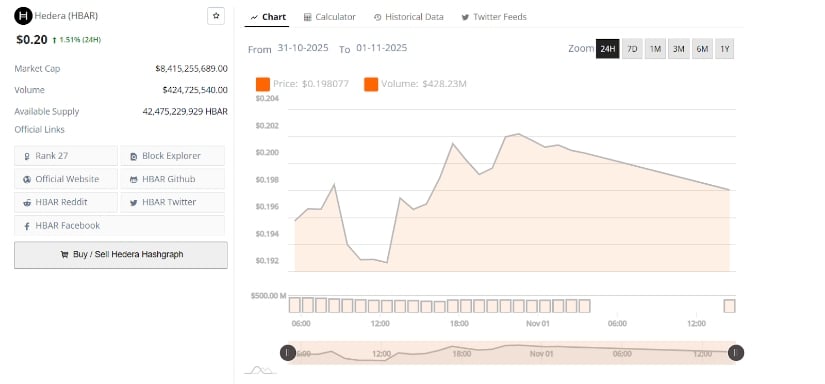This screenshot has height=384, width=825.
Task: Toggle the Volume series legend swatch
Action: pos(371,84)
